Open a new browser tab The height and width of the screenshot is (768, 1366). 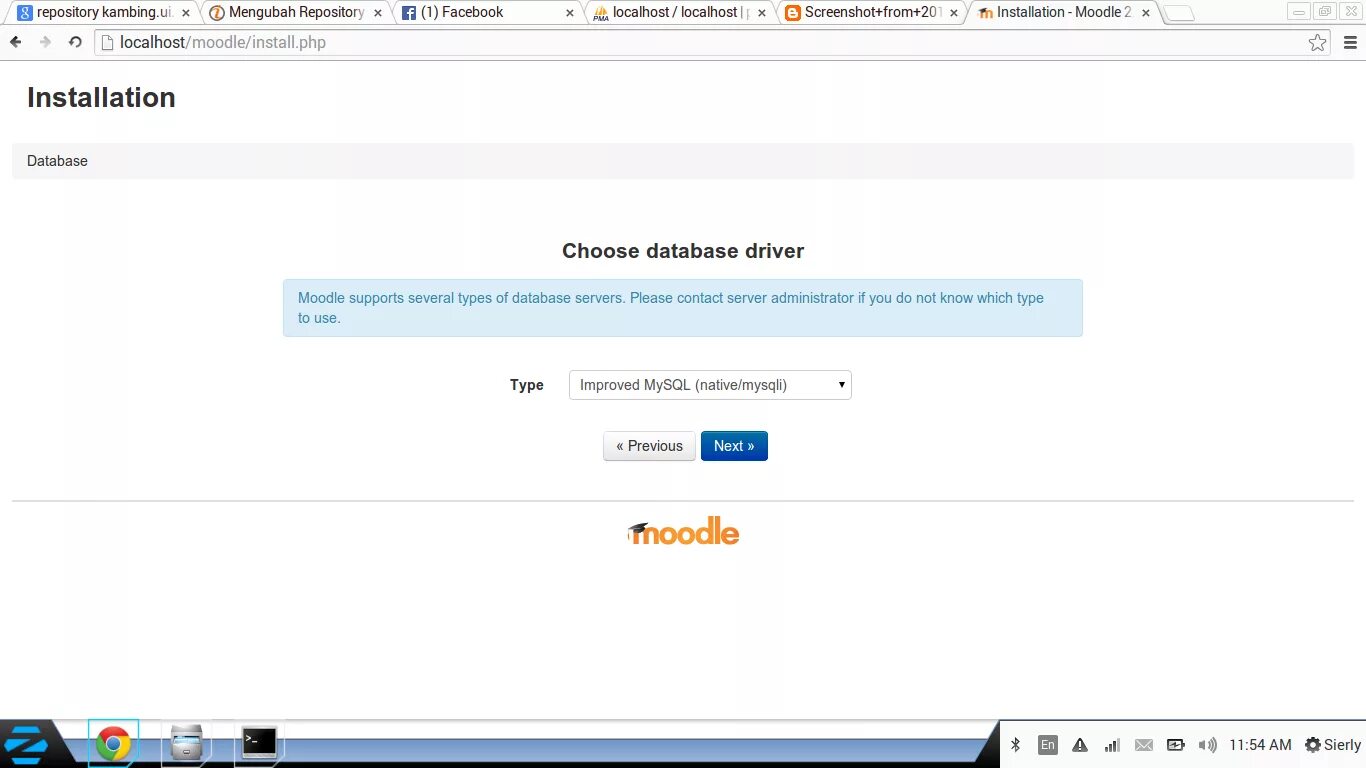1180,14
